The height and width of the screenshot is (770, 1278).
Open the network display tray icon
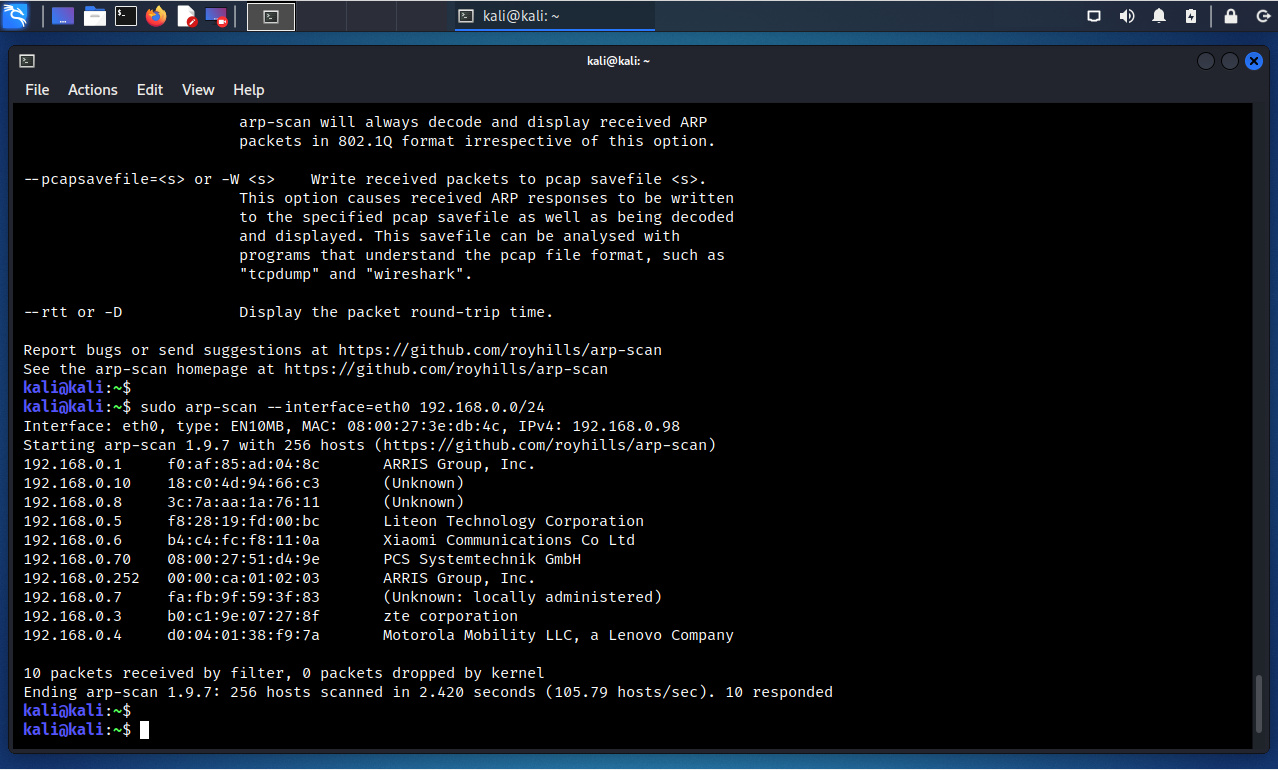pyautogui.click(x=1094, y=16)
